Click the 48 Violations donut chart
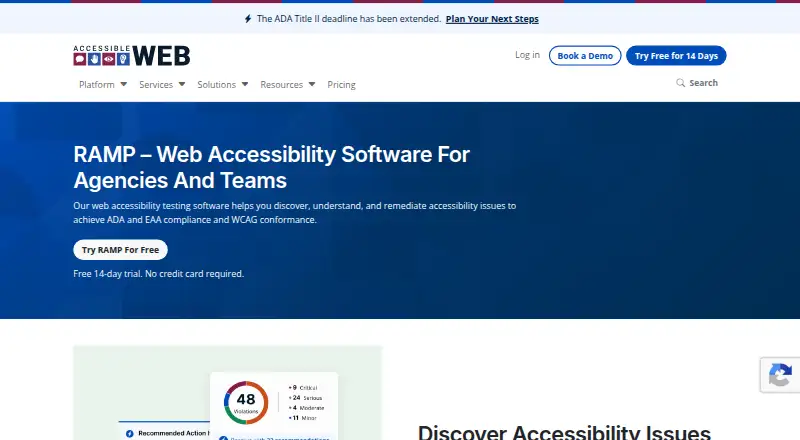Viewport: 800px width, 440px height. point(246,403)
